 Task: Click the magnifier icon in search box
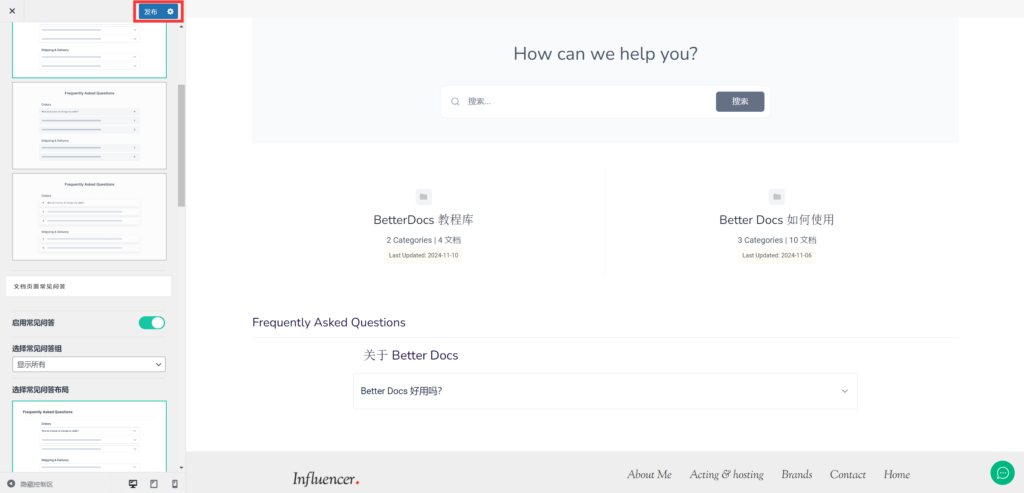pos(455,102)
